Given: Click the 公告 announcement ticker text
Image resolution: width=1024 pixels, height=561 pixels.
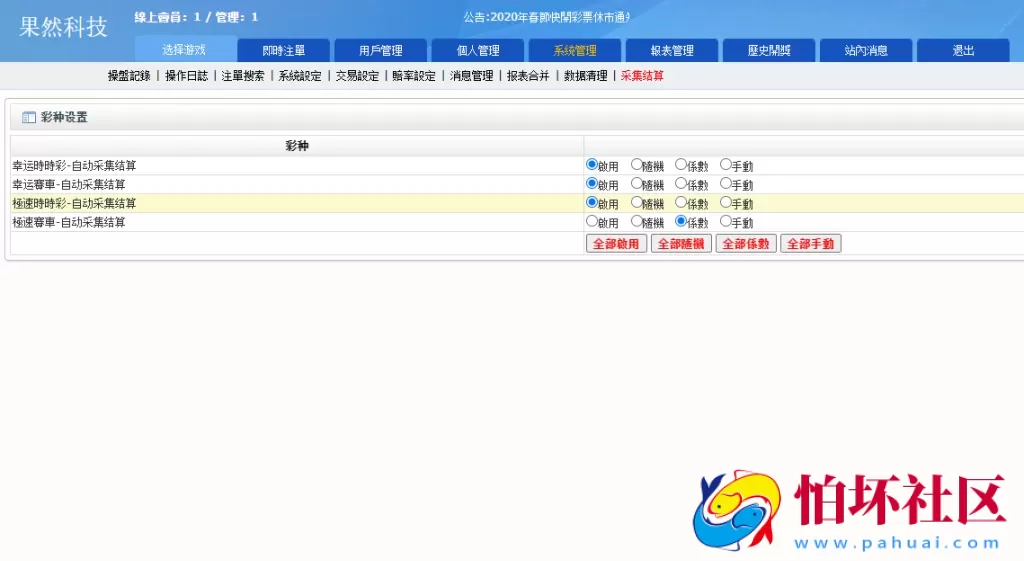Looking at the screenshot, I should (x=547, y=17).
